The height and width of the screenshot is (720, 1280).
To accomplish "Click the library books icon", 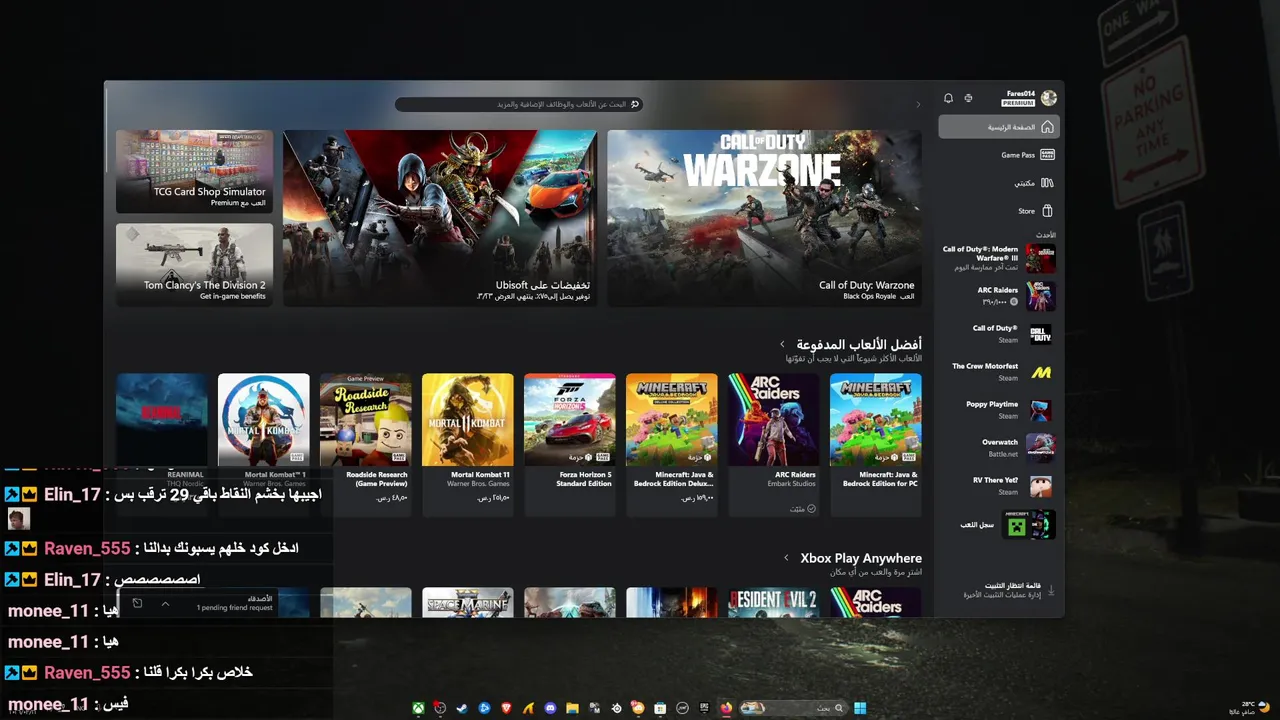I will [1047, 183].
